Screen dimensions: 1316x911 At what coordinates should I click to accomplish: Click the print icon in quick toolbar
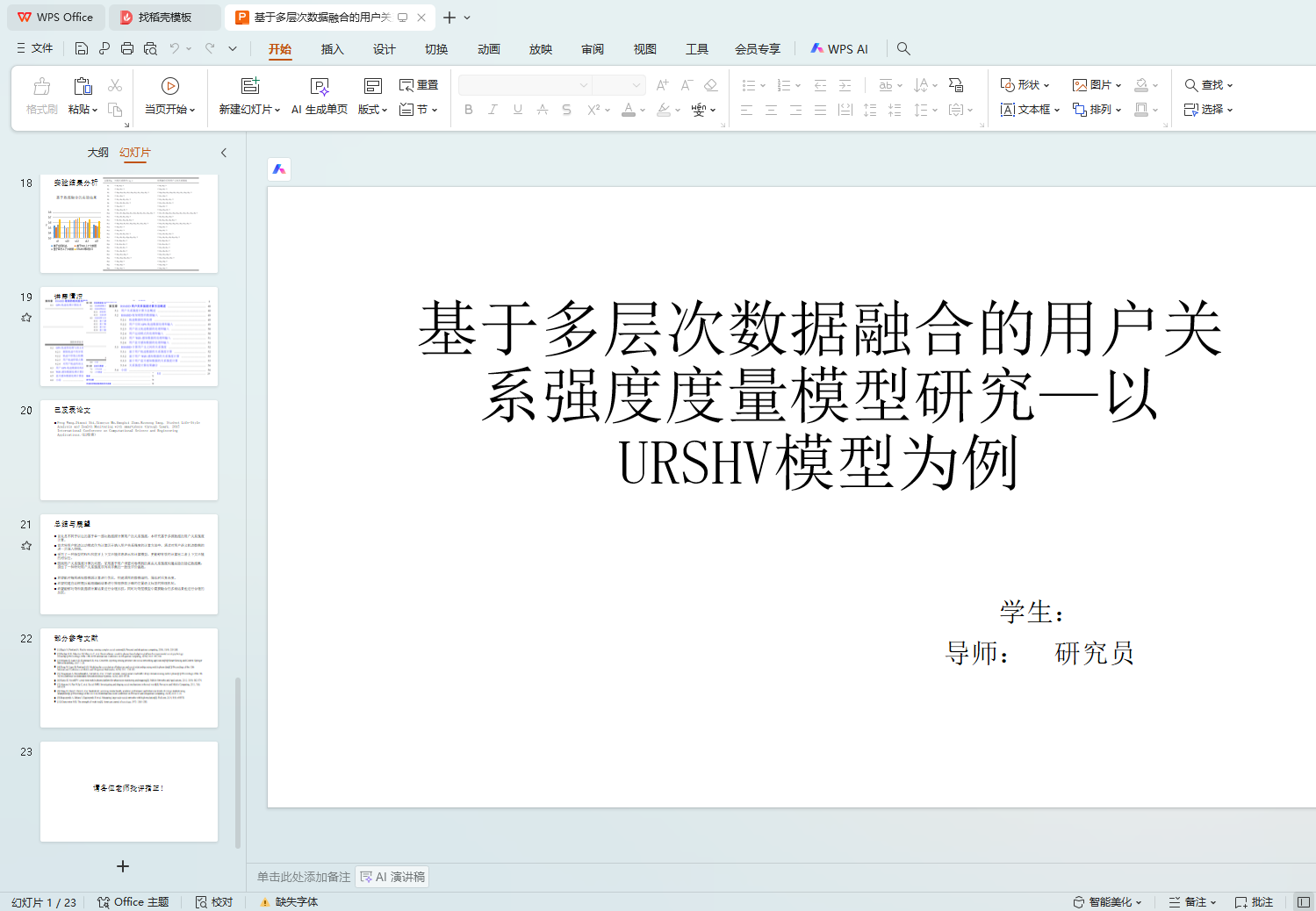(x=127, y=49)
